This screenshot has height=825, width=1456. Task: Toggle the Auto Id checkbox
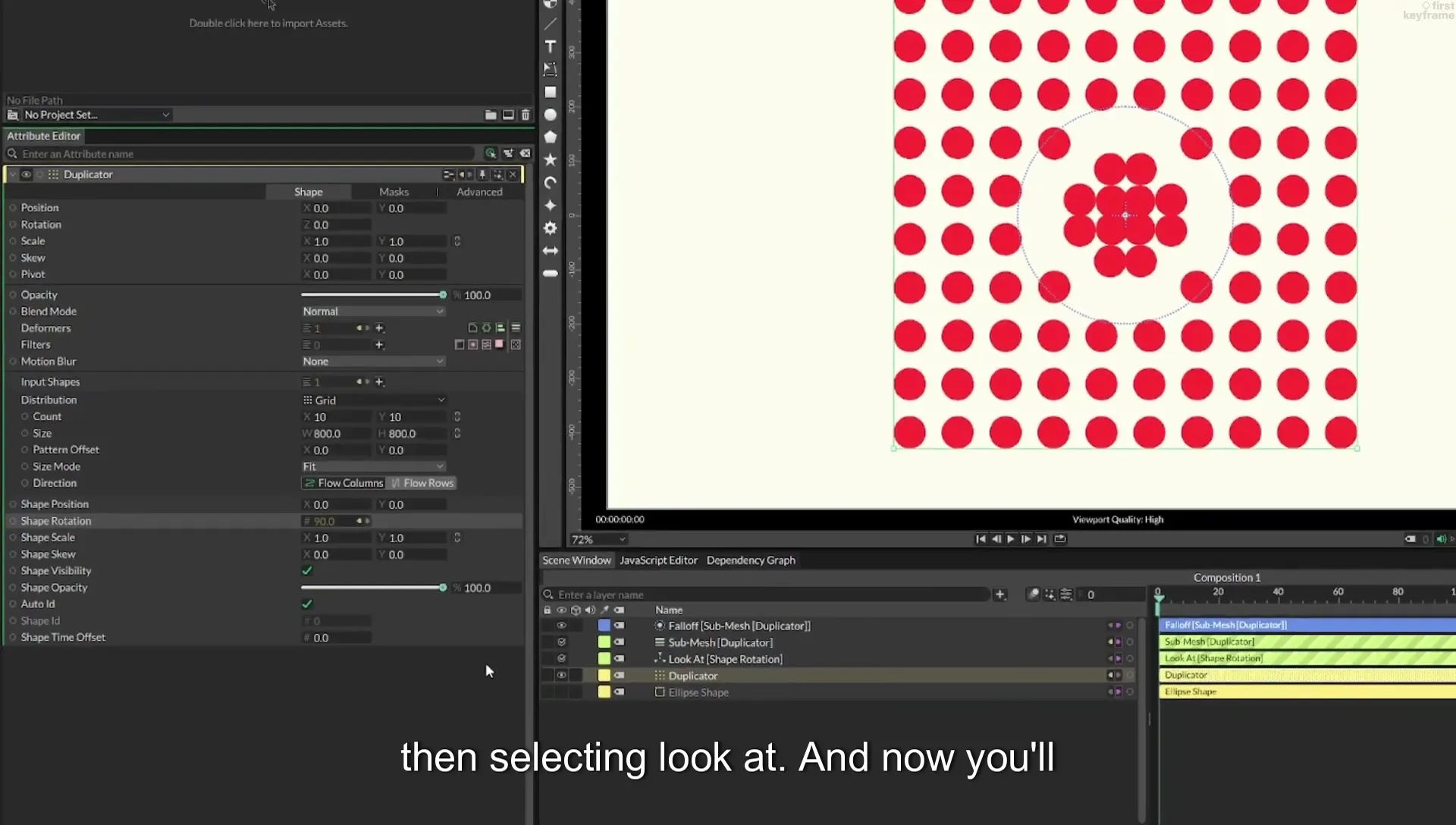[307, 604]
